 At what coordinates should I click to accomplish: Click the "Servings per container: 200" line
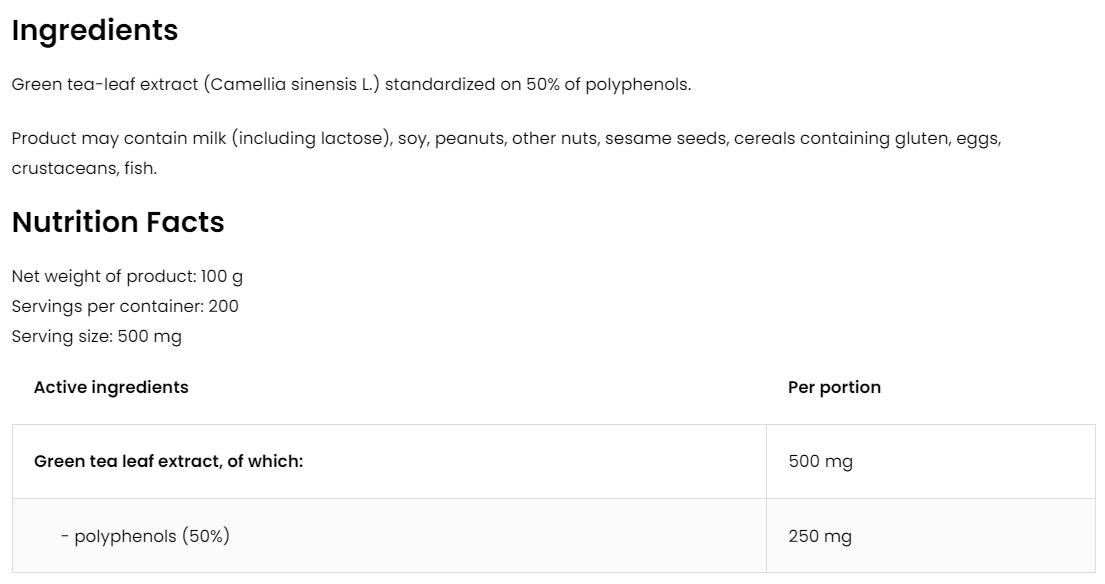(x=125, y=306)
